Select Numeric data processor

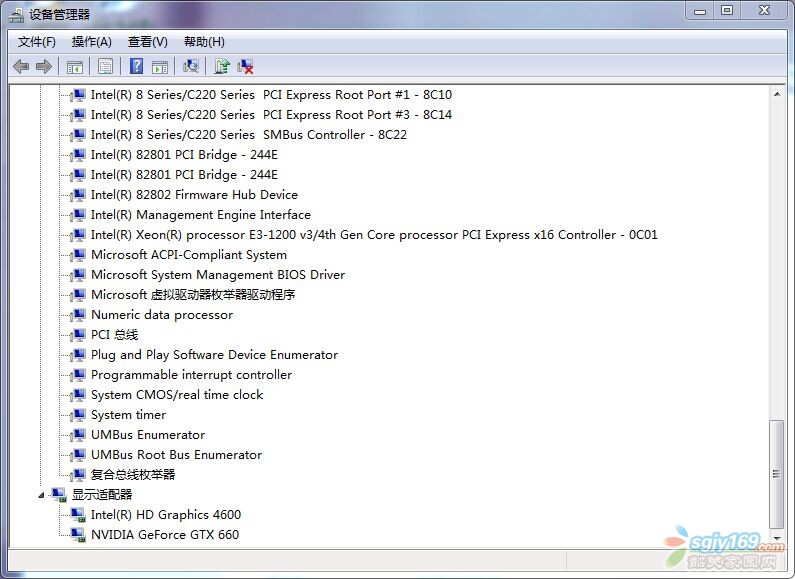click(x=162, y=315)
